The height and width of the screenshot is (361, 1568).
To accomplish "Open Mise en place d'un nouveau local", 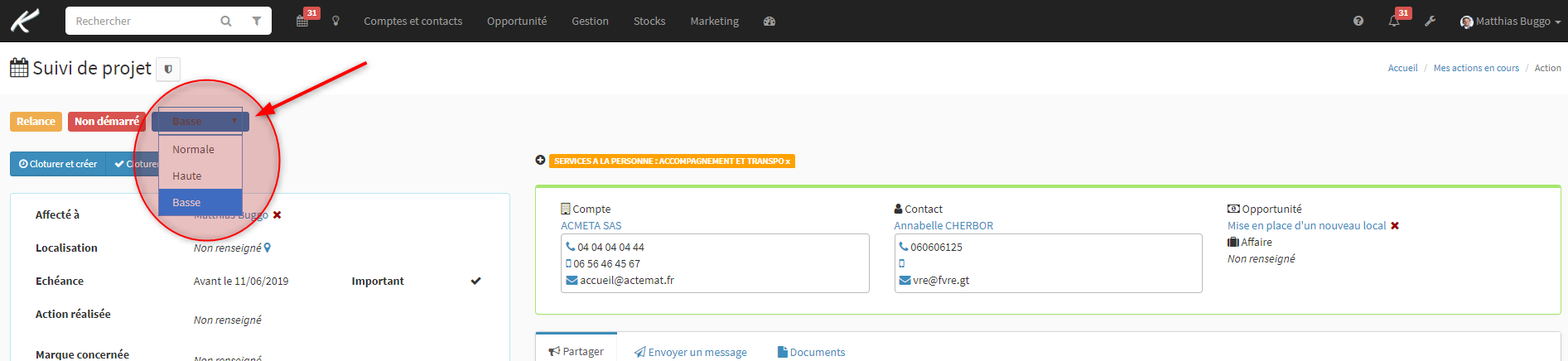I will [1306, 225].
